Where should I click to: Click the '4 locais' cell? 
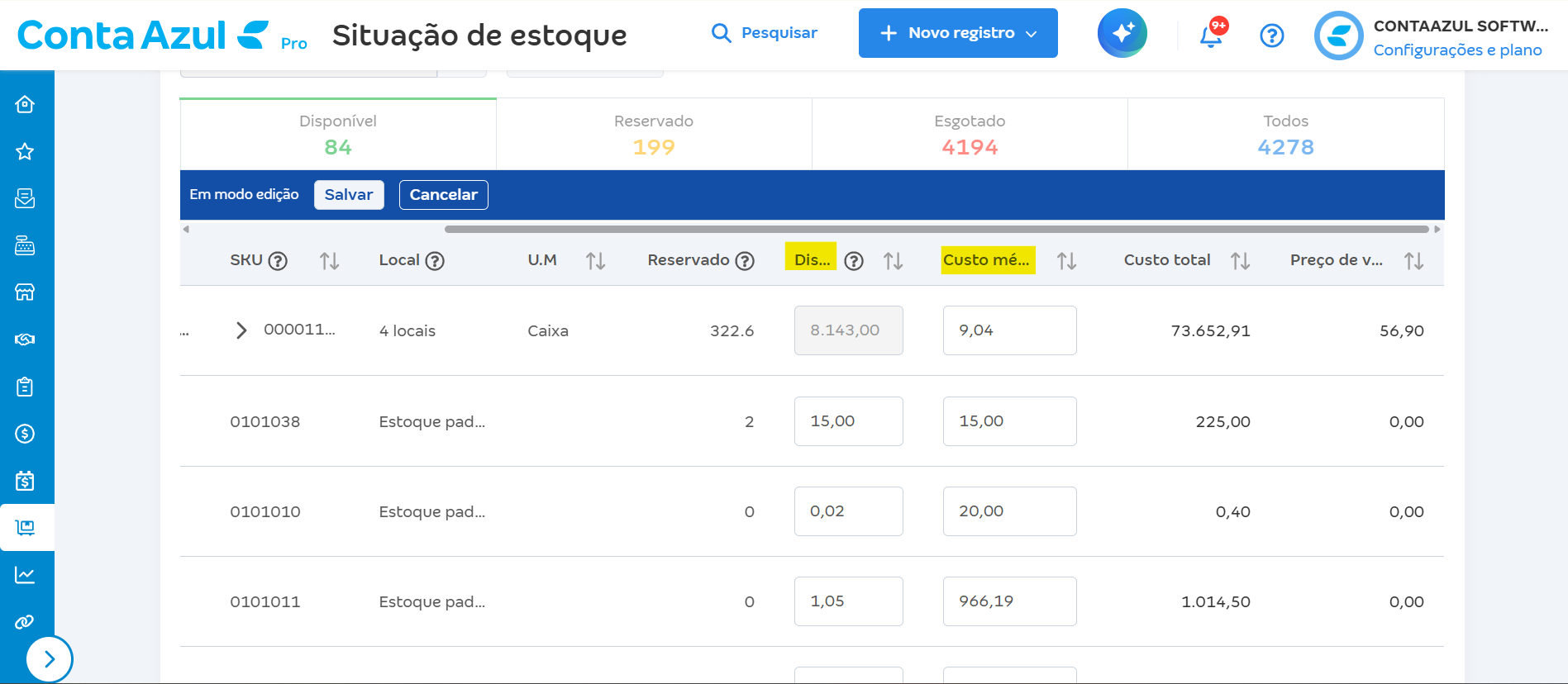(x=407, y=331)
